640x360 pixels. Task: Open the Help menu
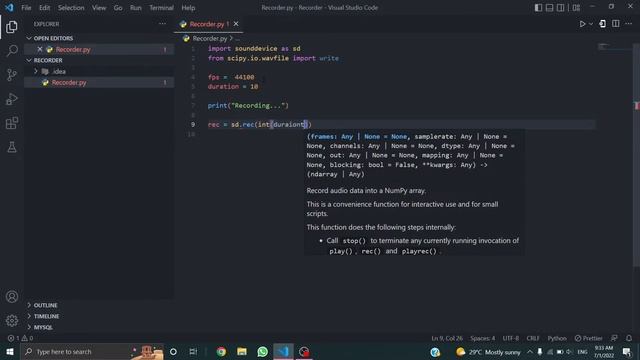click(x=188, y=8)
